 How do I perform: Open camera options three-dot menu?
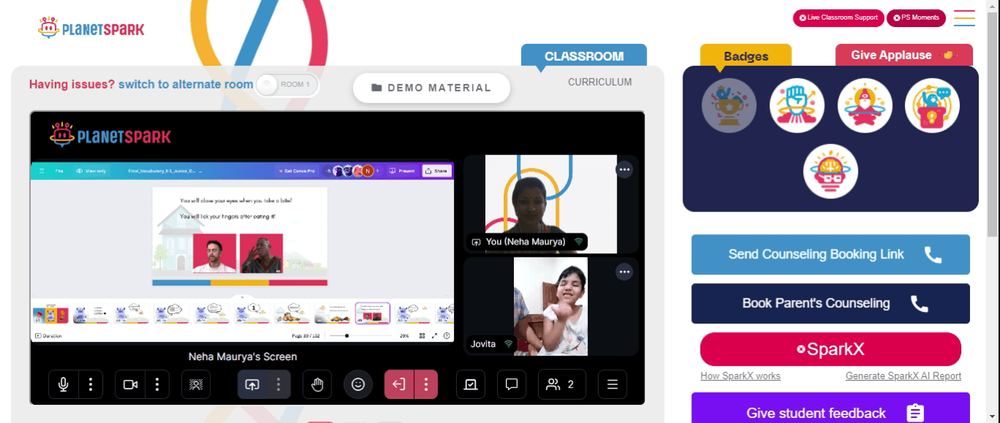[157, 385]
